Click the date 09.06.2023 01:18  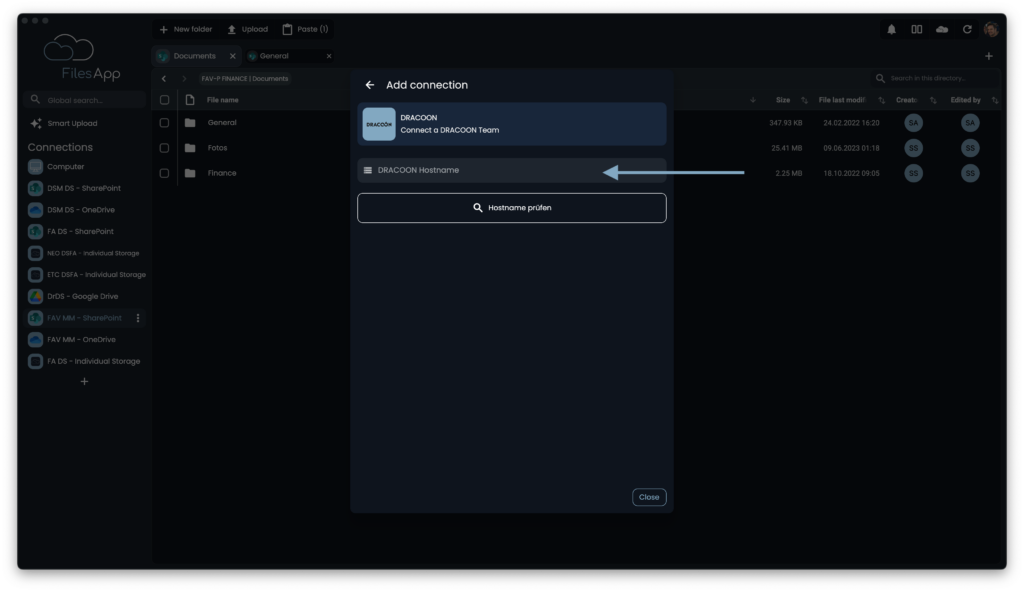[x=851, y=148]
